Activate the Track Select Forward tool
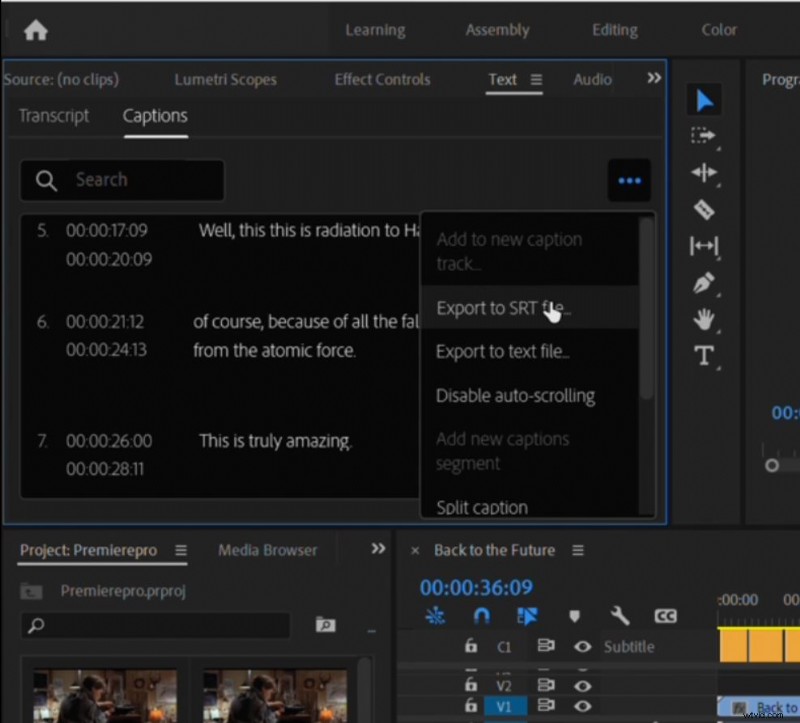Screen dimensions: 800x723 click(704, 136)
